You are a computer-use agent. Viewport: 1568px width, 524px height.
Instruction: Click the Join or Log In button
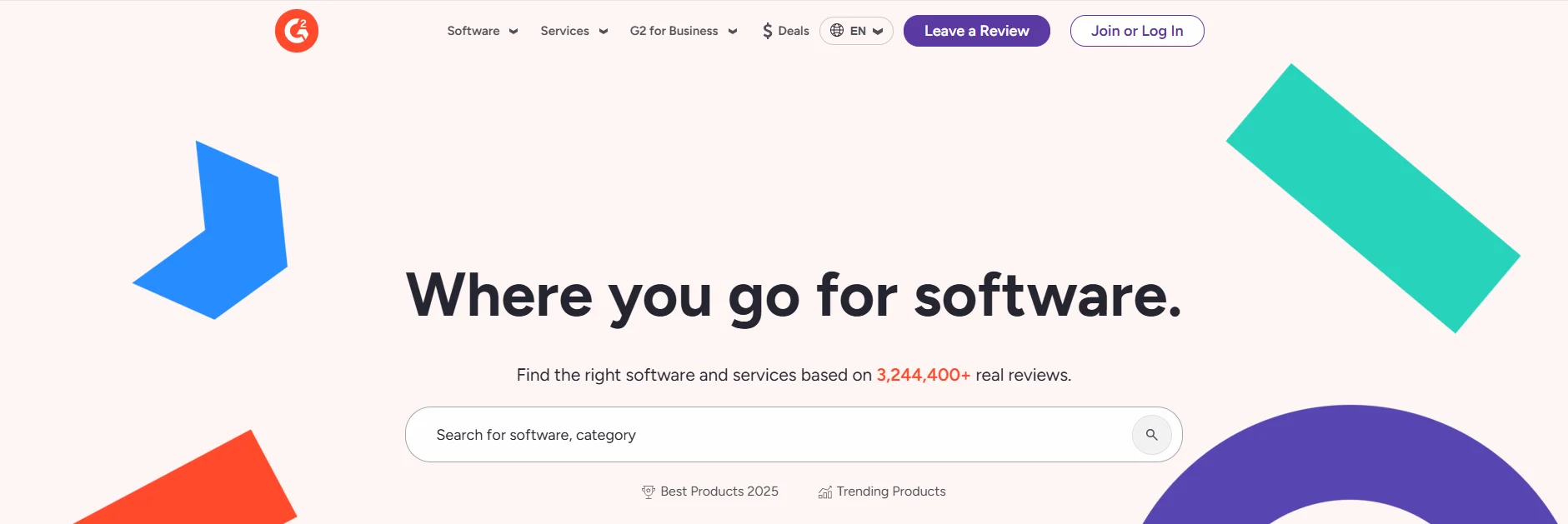(1136, 31)
